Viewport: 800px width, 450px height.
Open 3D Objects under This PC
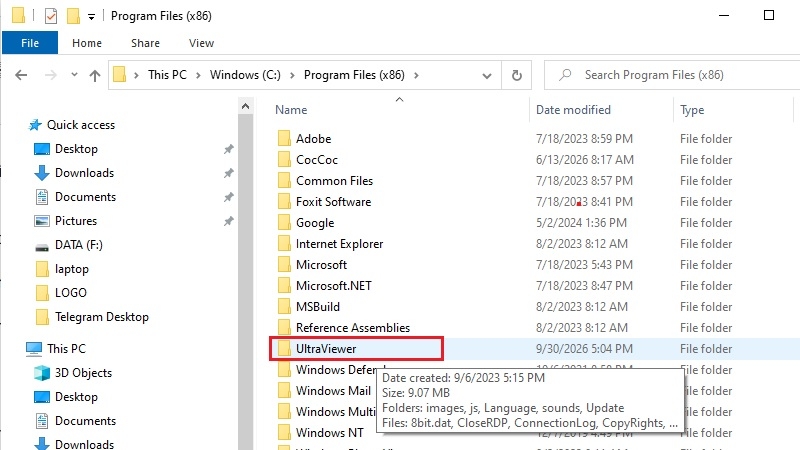pos(83,373)
